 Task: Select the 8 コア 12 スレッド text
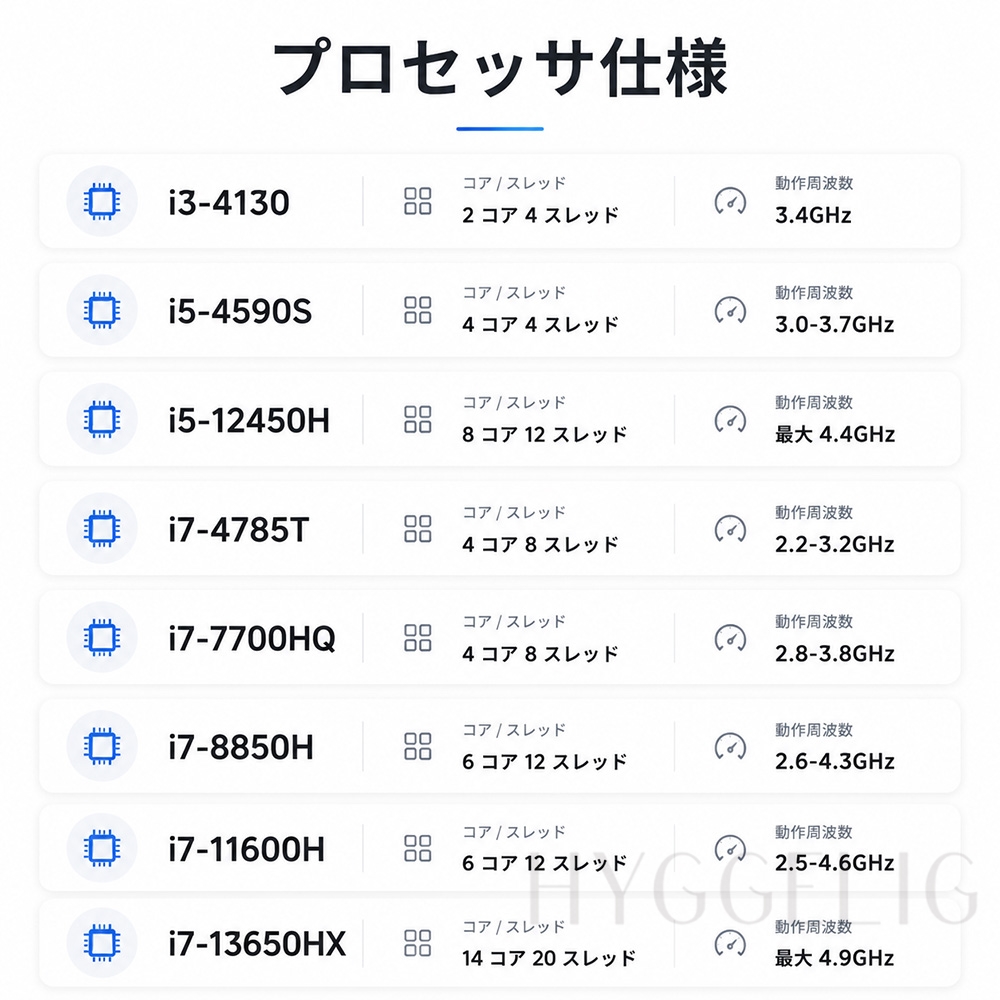click(545, 434)
